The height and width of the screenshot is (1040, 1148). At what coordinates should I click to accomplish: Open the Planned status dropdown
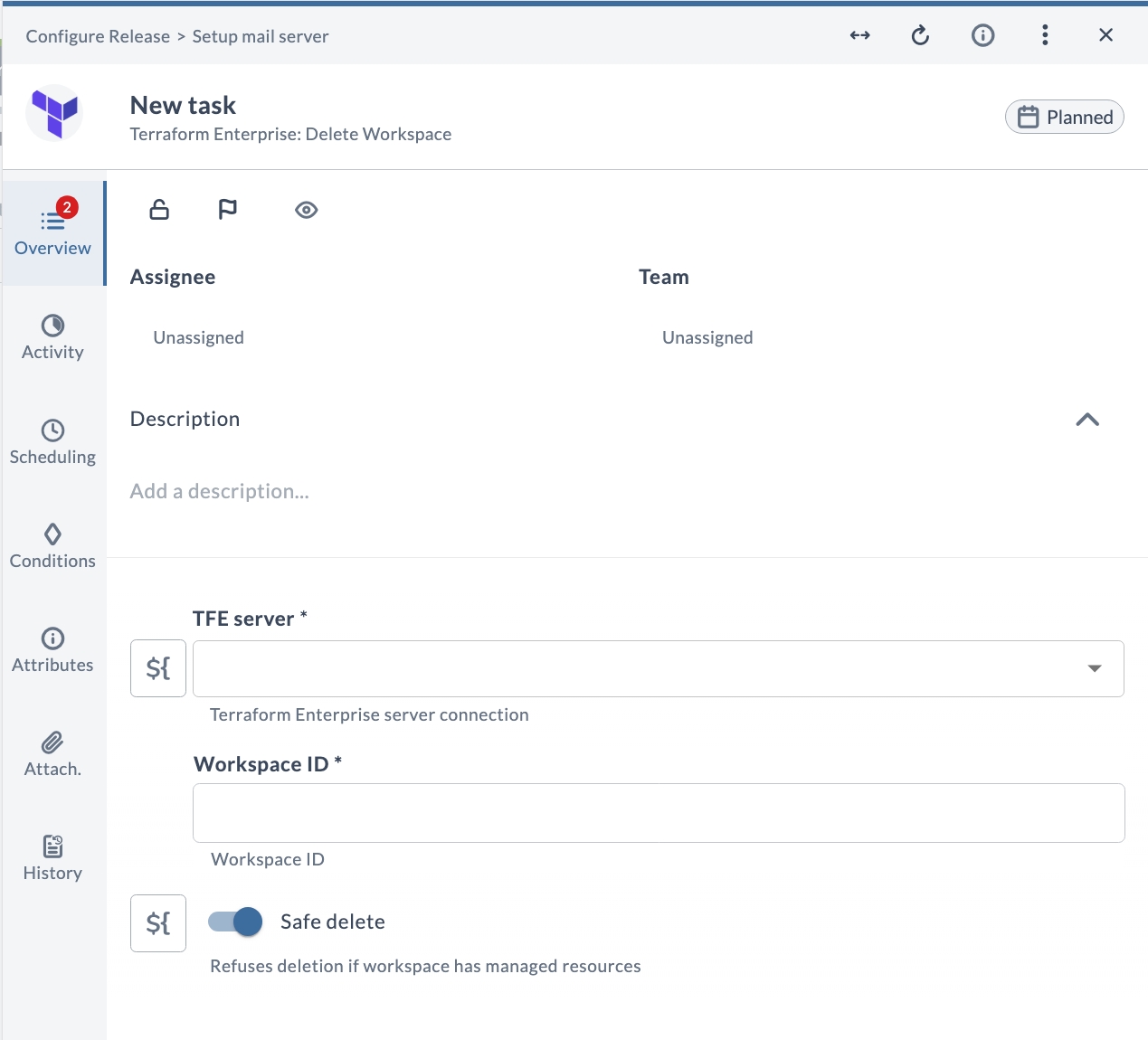[x=1065, y=117]
